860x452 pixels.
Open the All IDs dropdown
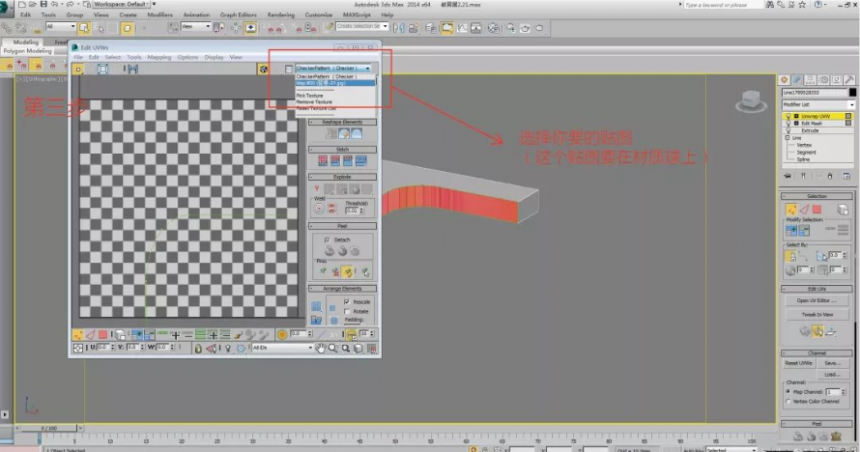(x=282, y=348)
